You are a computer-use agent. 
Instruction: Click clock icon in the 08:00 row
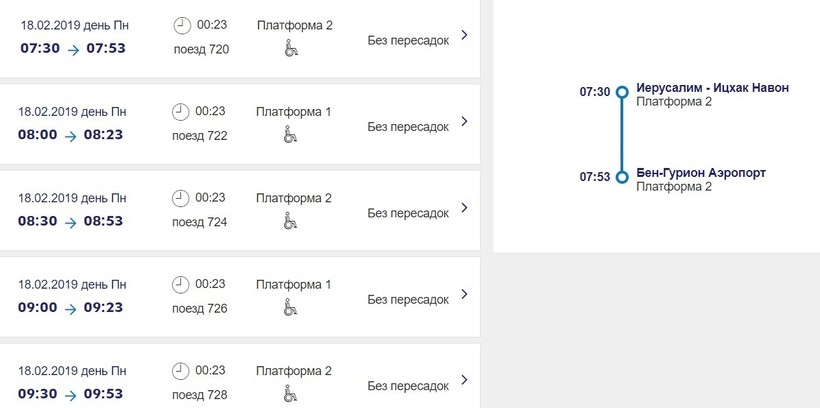pyautogui.click(x=181, y=111)
